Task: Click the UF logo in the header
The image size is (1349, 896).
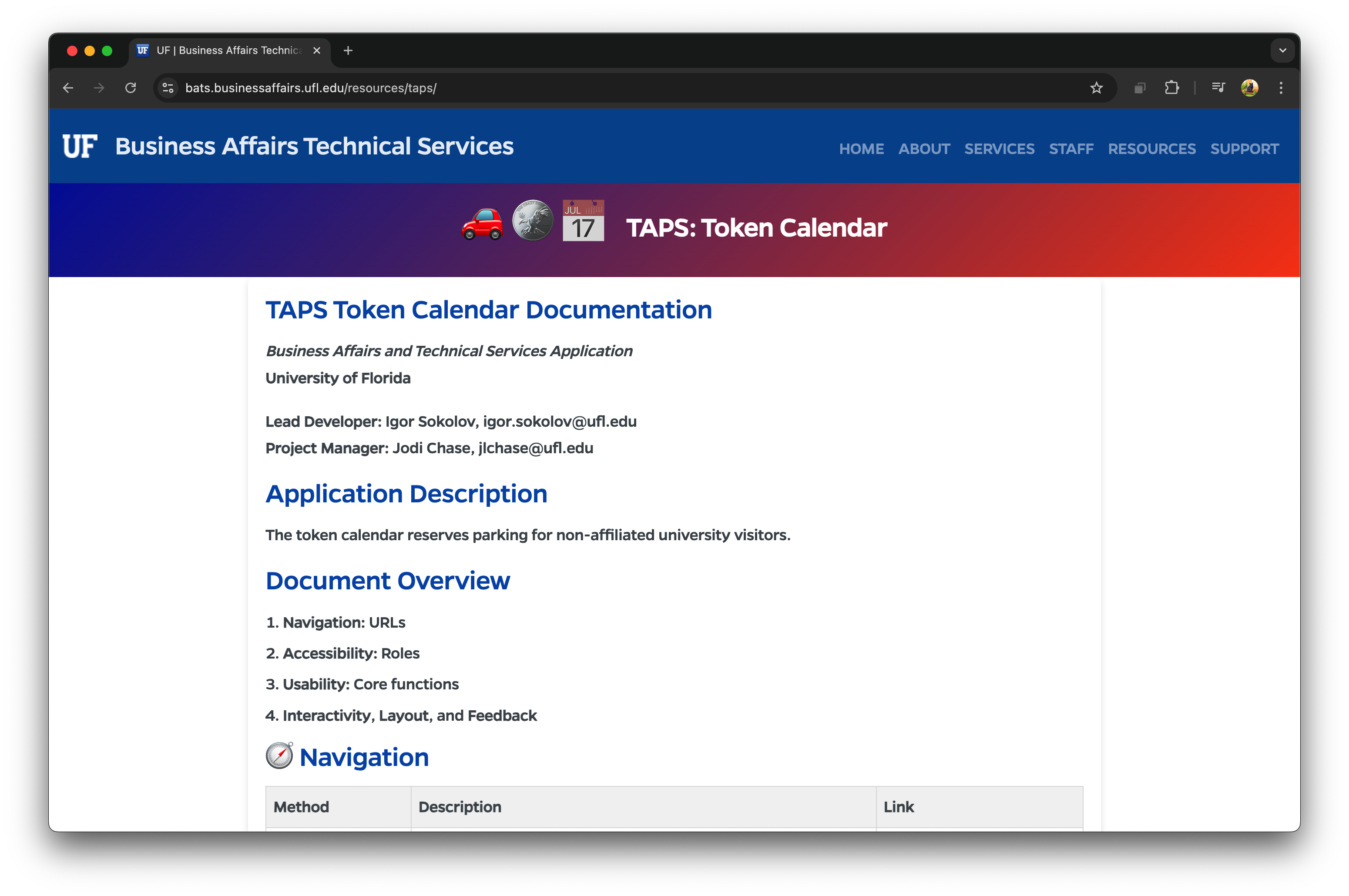Action: click(x=80, y=146)
